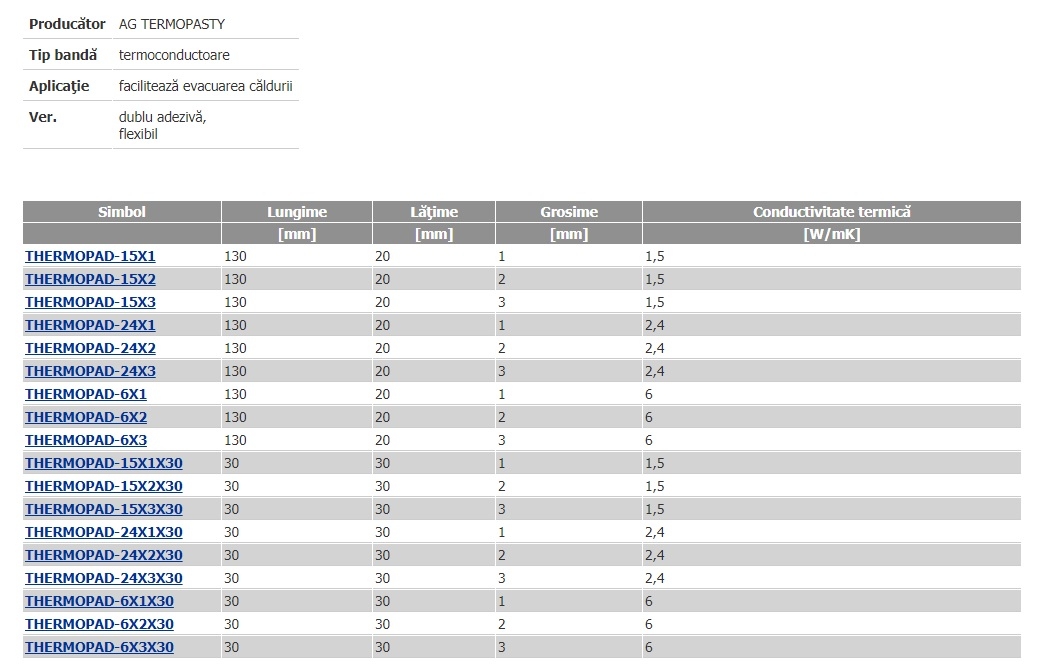The image size is (1044, 671).
Task: Click the Lungime column header
Action: [297, 212]
